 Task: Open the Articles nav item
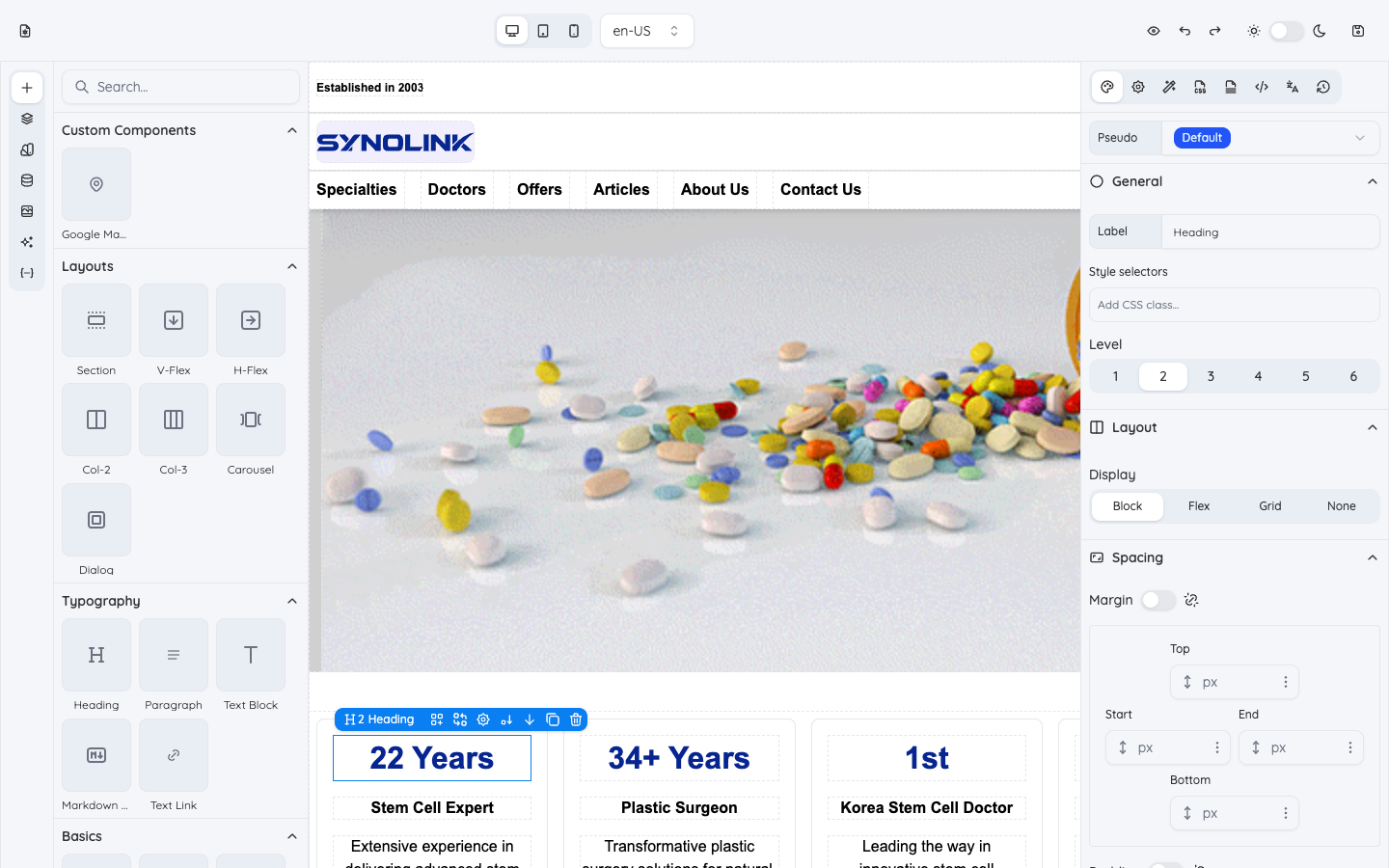621,190
